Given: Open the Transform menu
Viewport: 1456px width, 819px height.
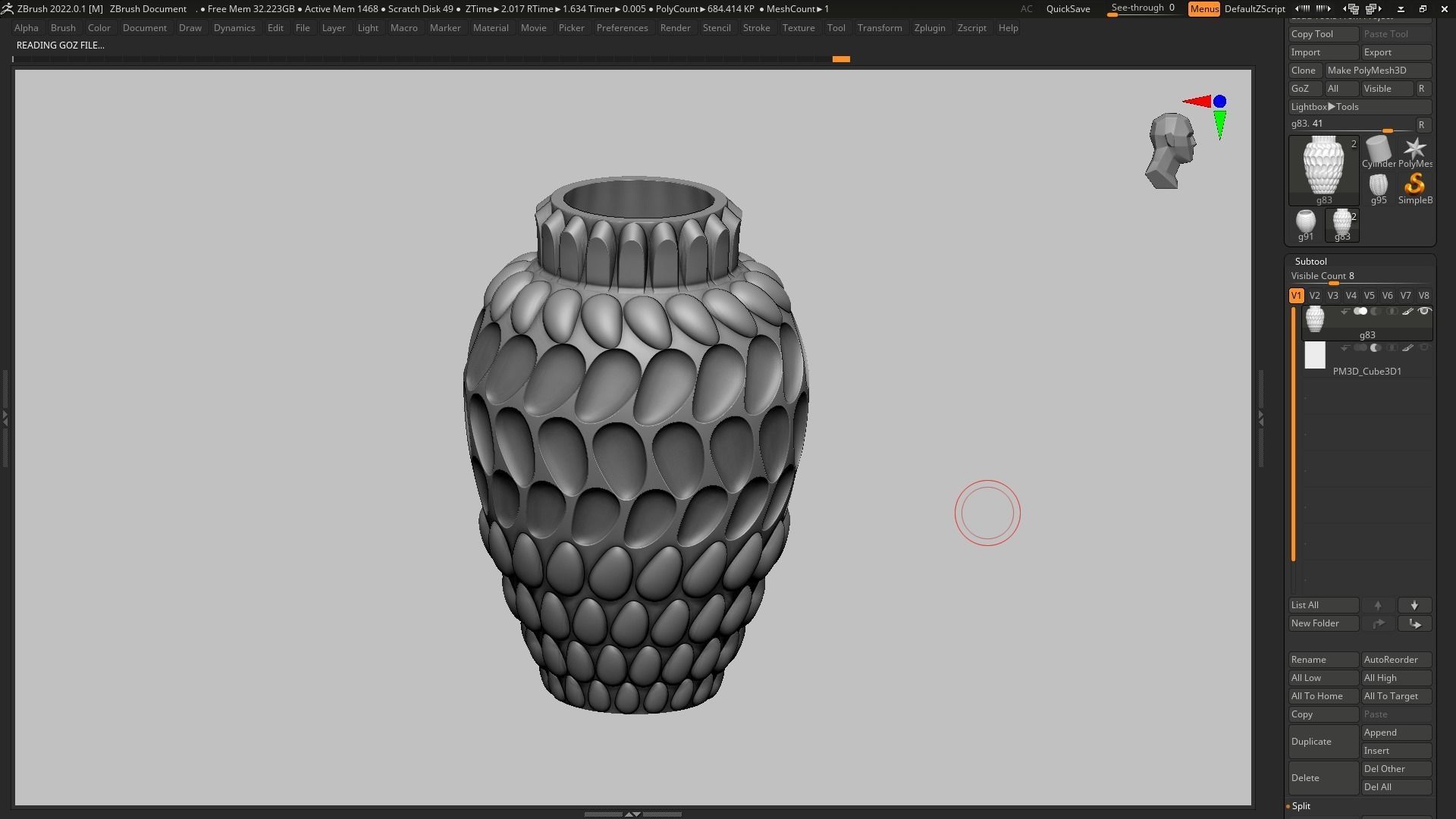Looking at the screenshot, I should click(880, 28).
